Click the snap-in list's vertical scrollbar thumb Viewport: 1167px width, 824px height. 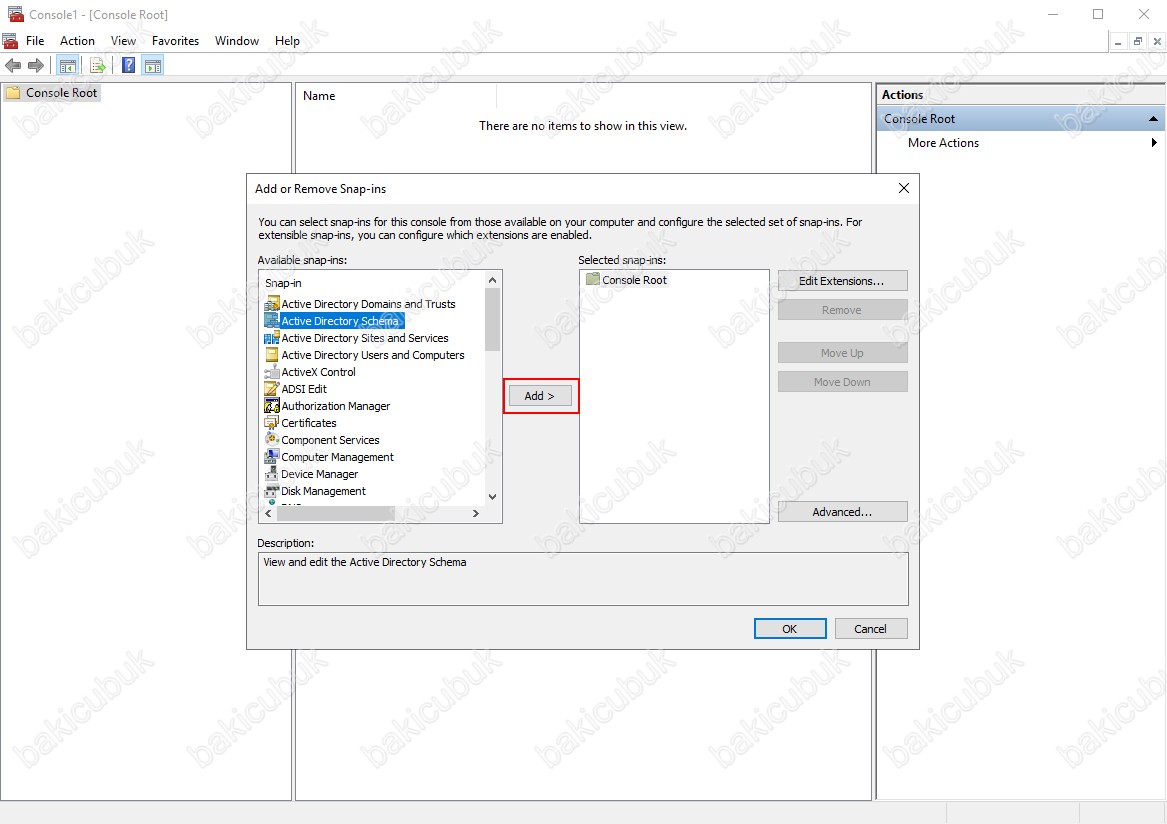[492, 319]
